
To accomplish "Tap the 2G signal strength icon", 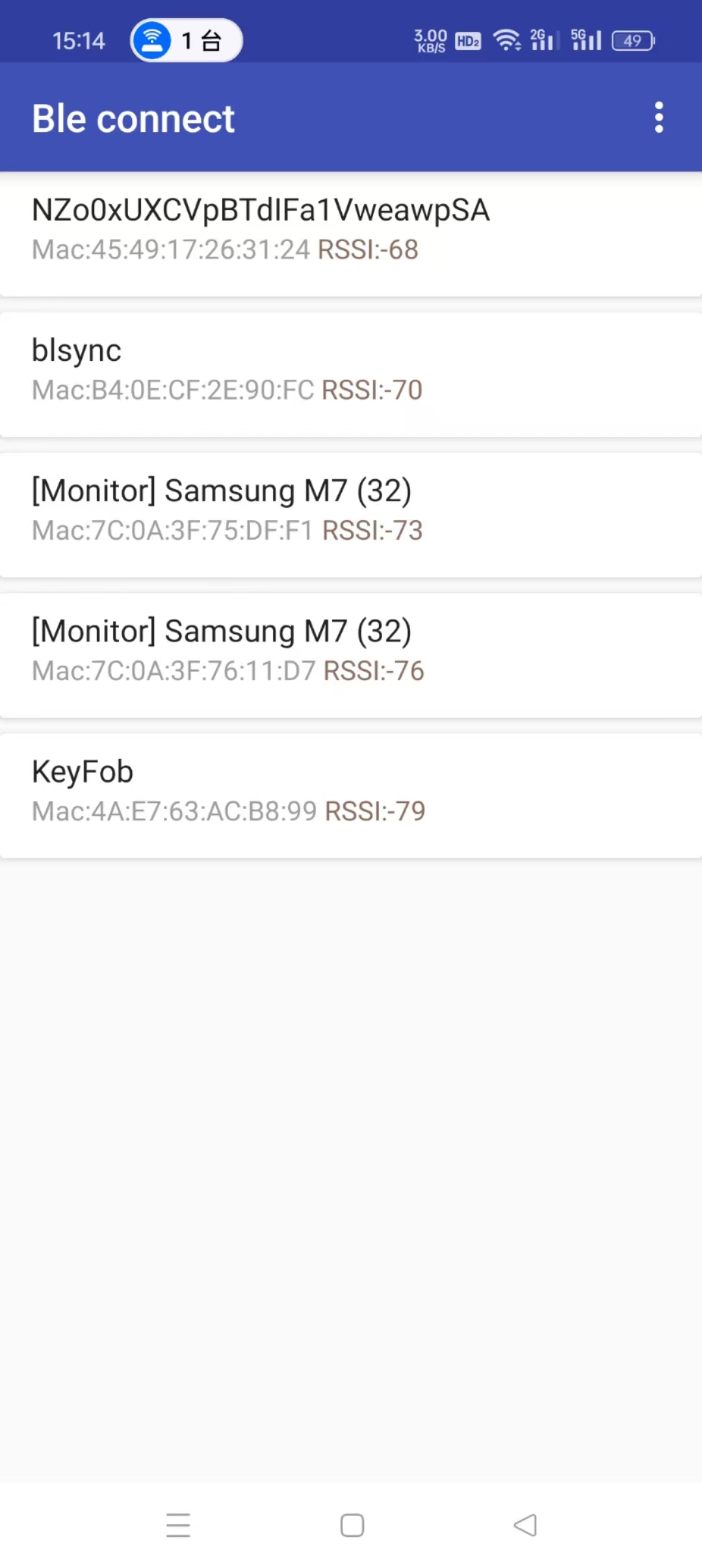I will (545, 40).
